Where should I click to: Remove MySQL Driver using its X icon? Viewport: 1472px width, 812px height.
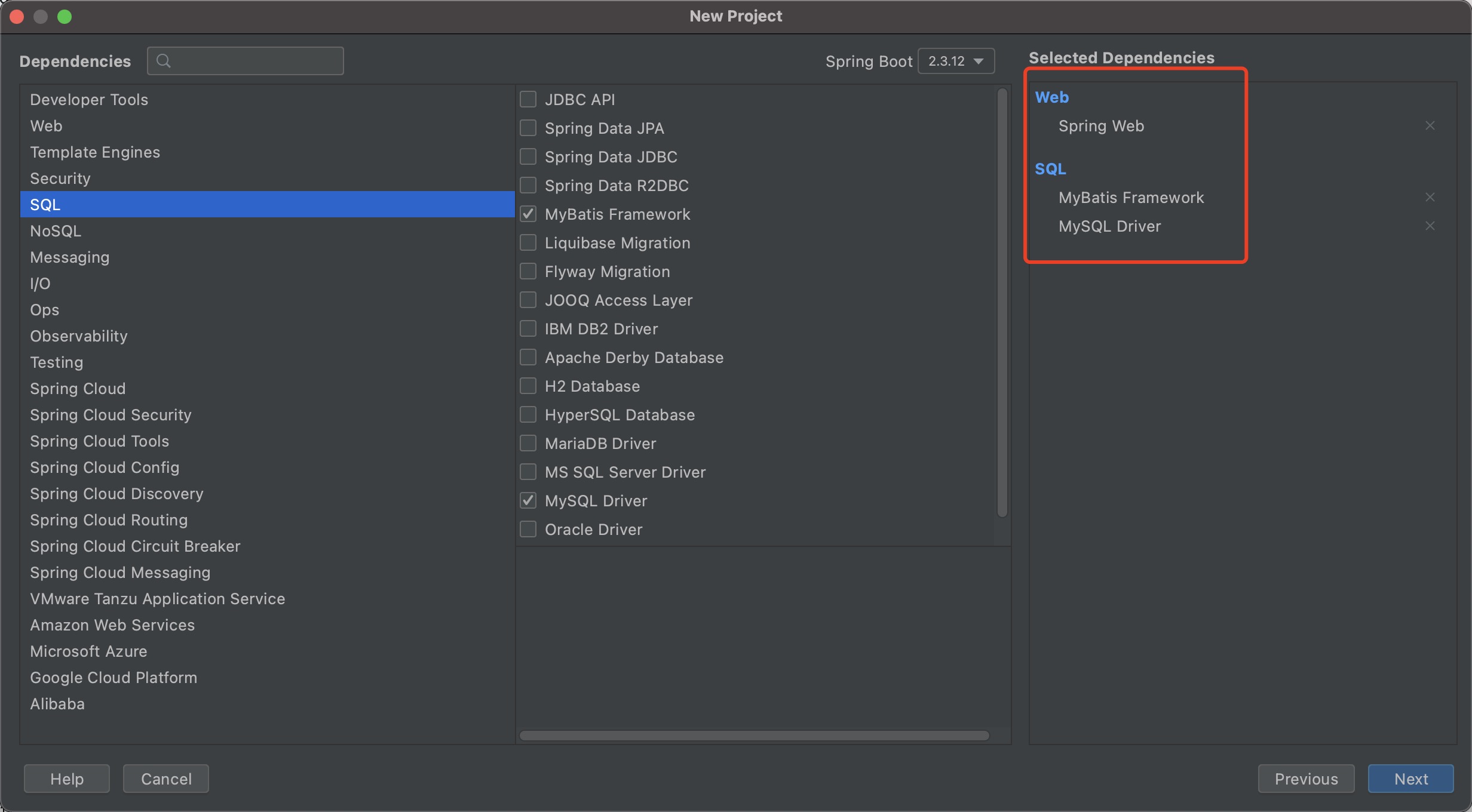(x=1430, y=226)
